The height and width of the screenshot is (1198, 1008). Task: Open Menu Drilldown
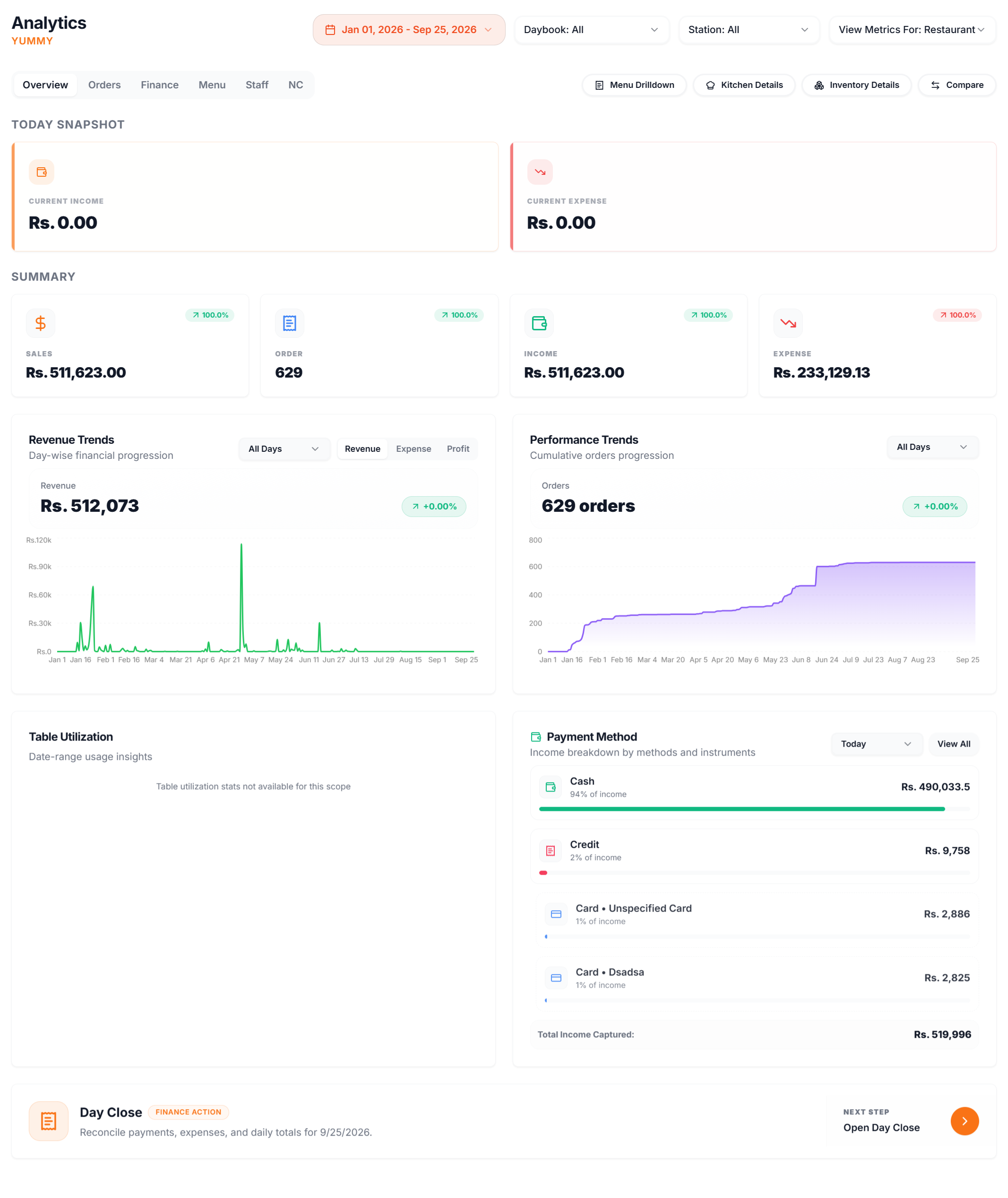pos(634,85)
